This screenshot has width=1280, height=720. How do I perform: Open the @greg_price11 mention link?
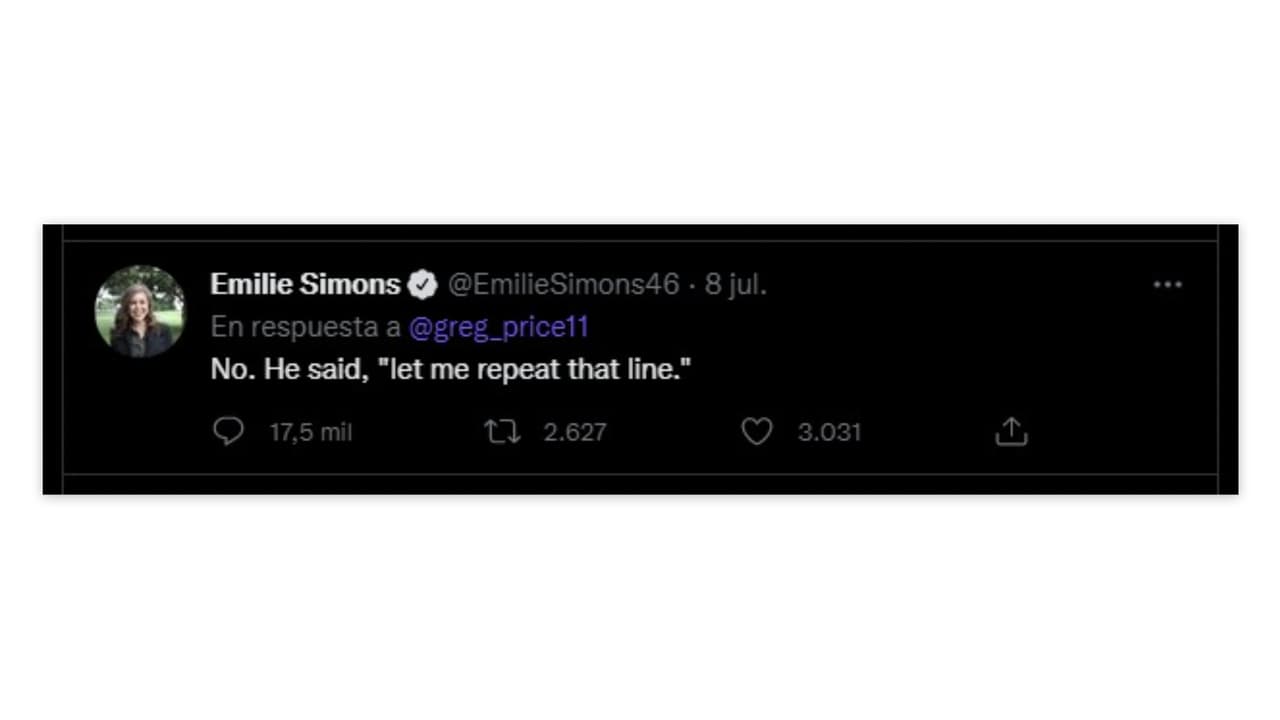[499, 328]
